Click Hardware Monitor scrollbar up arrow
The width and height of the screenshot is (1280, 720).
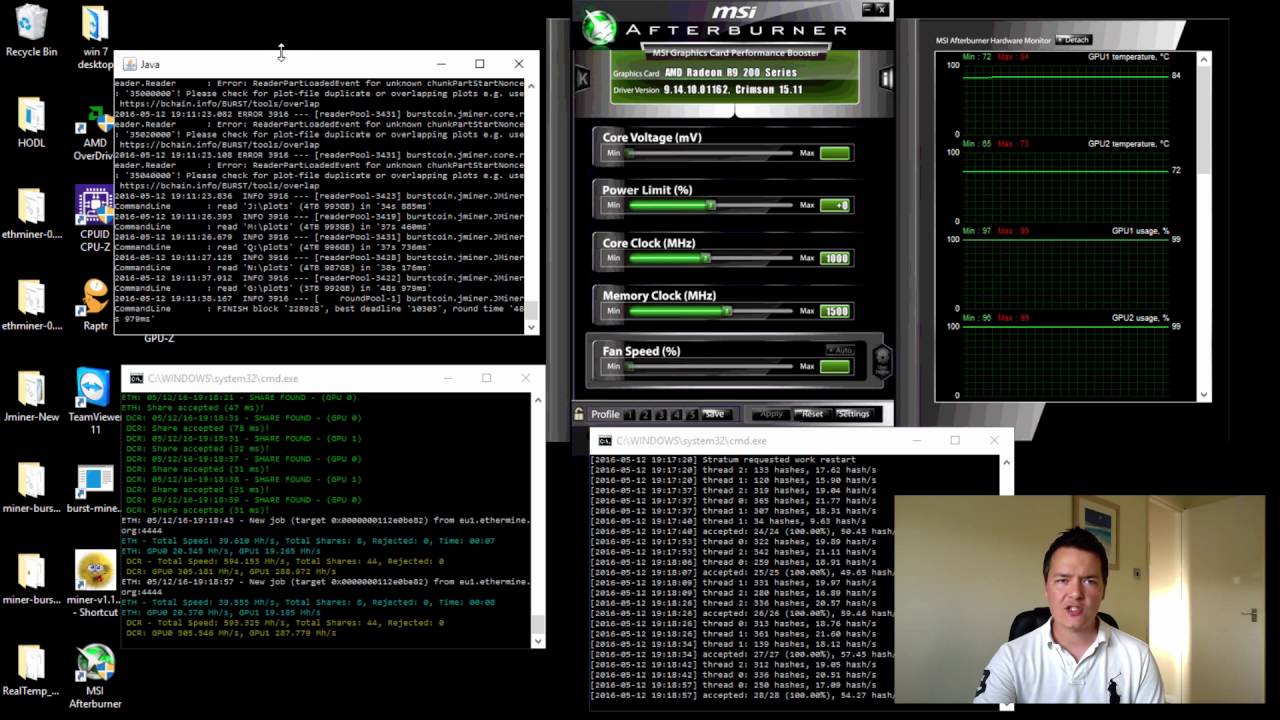tap(1203, 60)
